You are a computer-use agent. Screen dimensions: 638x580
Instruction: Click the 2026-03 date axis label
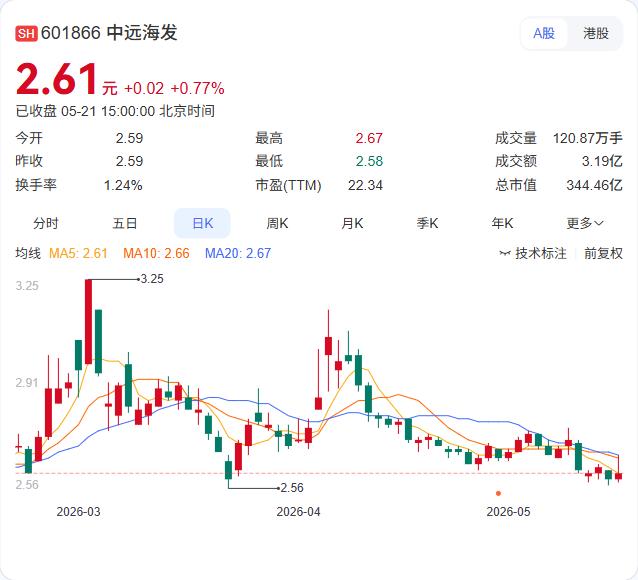coord(78,512)
